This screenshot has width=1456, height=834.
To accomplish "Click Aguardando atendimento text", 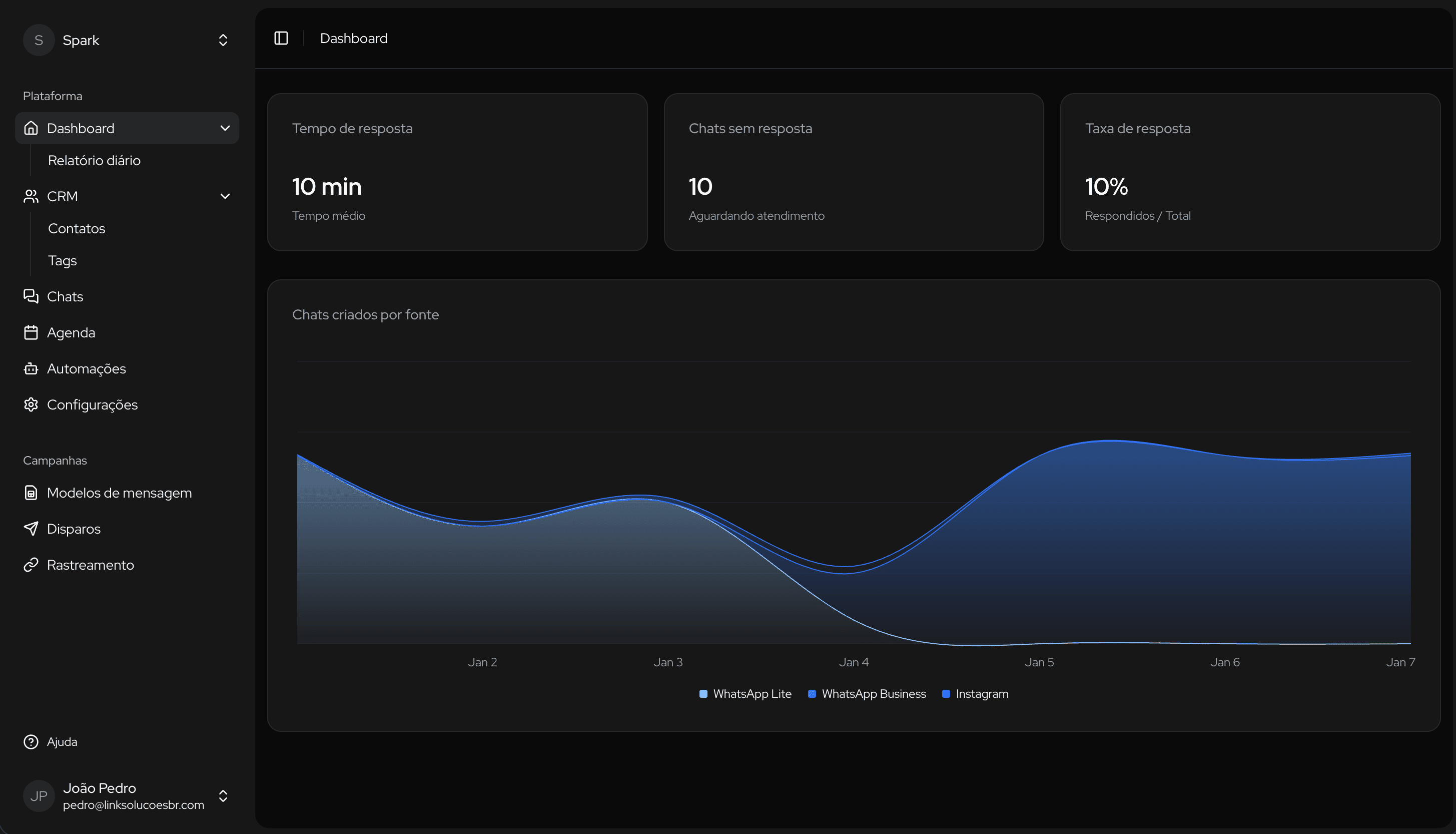I will point(757,216).
